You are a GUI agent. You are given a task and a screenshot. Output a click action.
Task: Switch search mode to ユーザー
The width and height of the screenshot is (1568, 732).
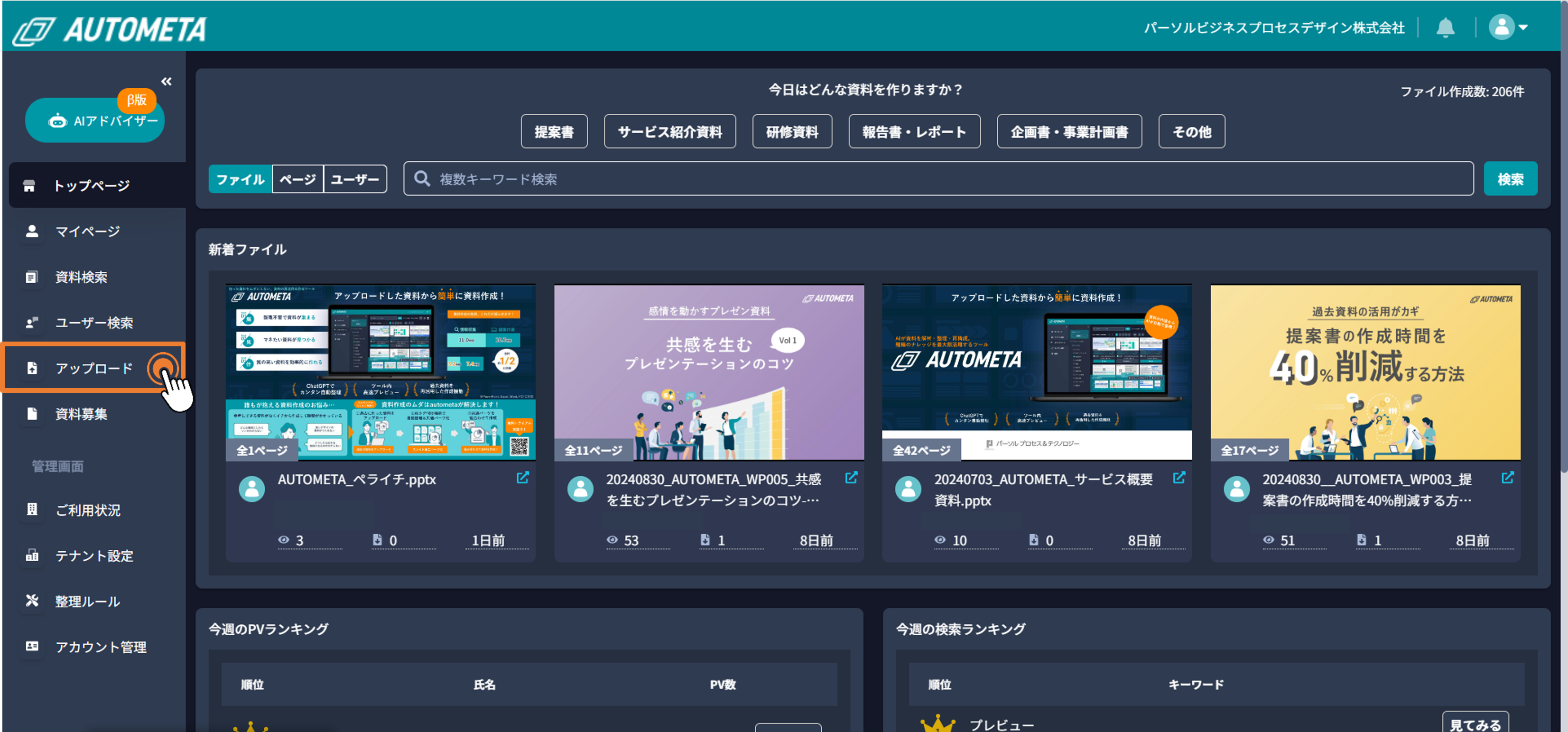(x=355, y=179)
